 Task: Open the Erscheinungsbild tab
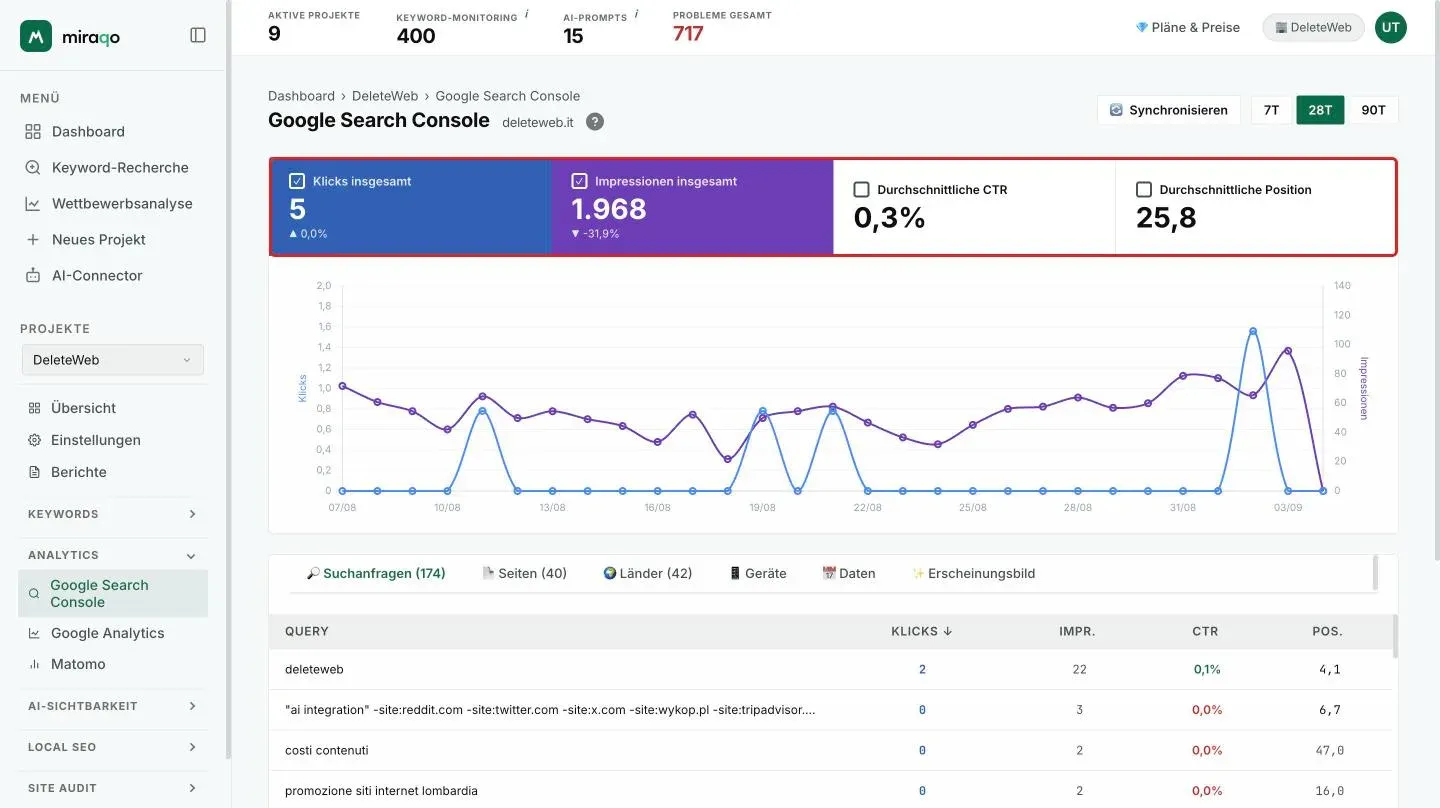coord(973,574)
